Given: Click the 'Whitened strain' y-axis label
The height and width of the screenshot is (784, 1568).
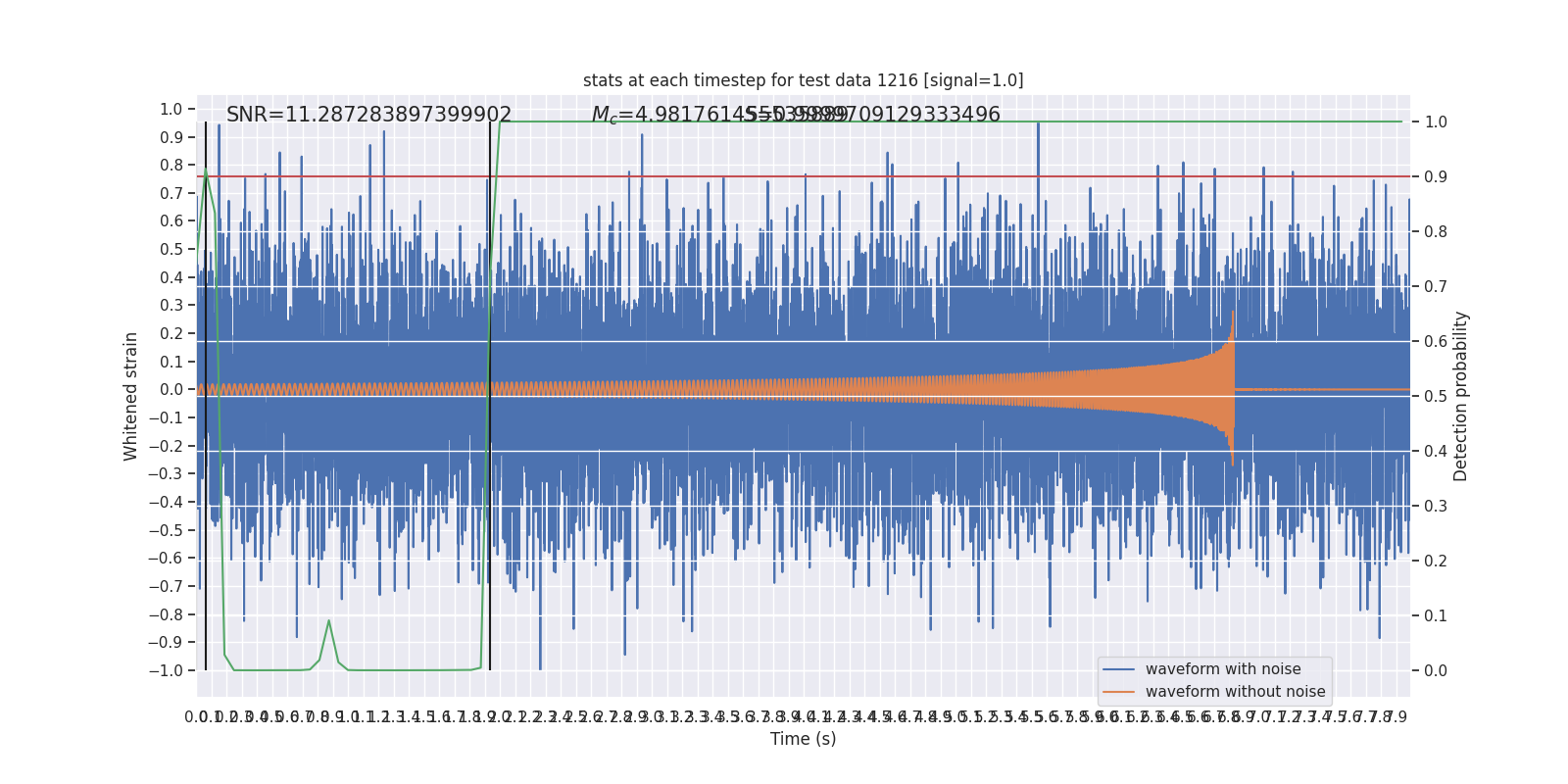Looking at the screenshot, I should (x=131, y=396).
